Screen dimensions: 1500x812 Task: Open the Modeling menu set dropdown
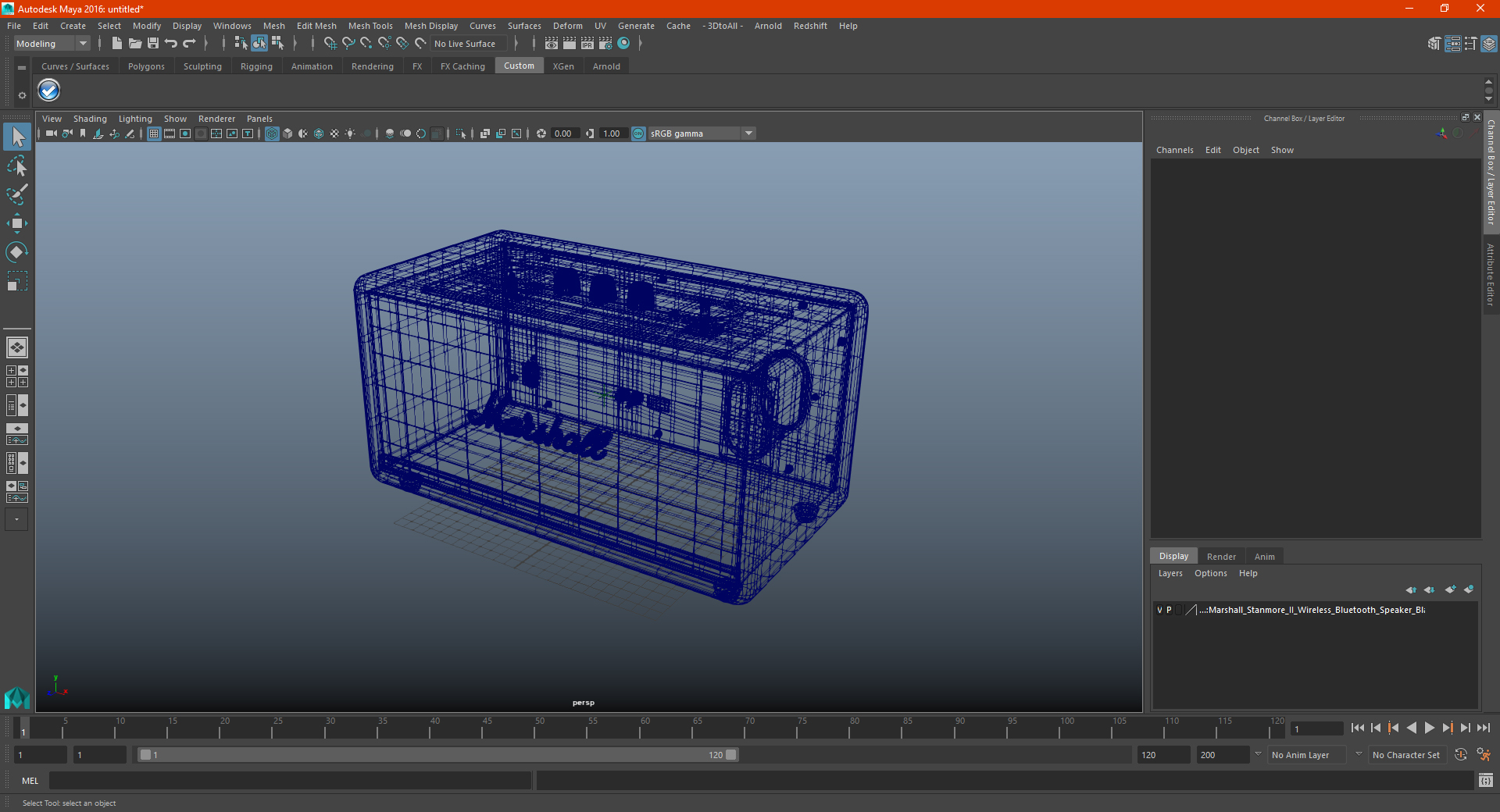[x=52, y=44]
